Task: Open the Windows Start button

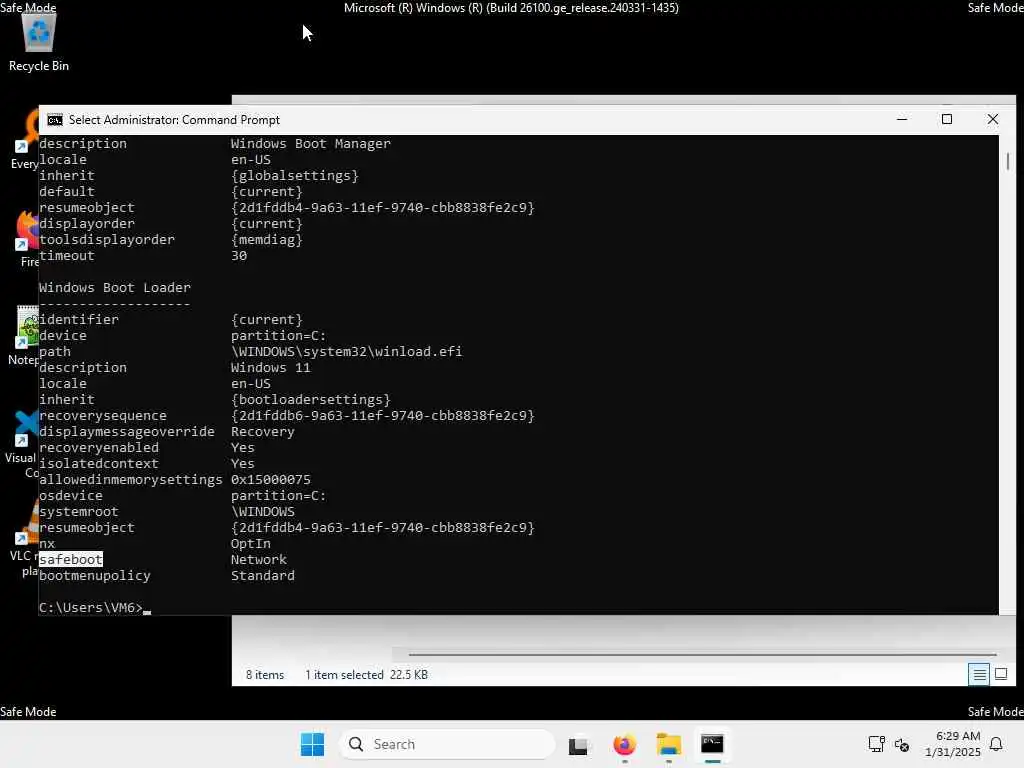Action: [x=312, y=744]
